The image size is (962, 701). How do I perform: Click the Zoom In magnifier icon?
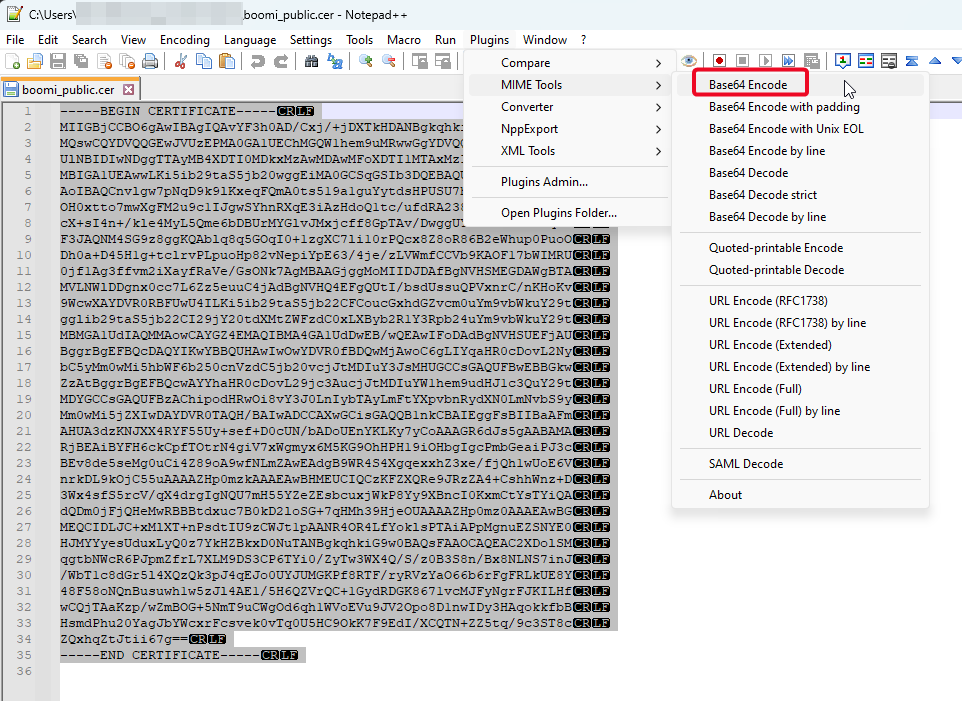pos(366,62)
